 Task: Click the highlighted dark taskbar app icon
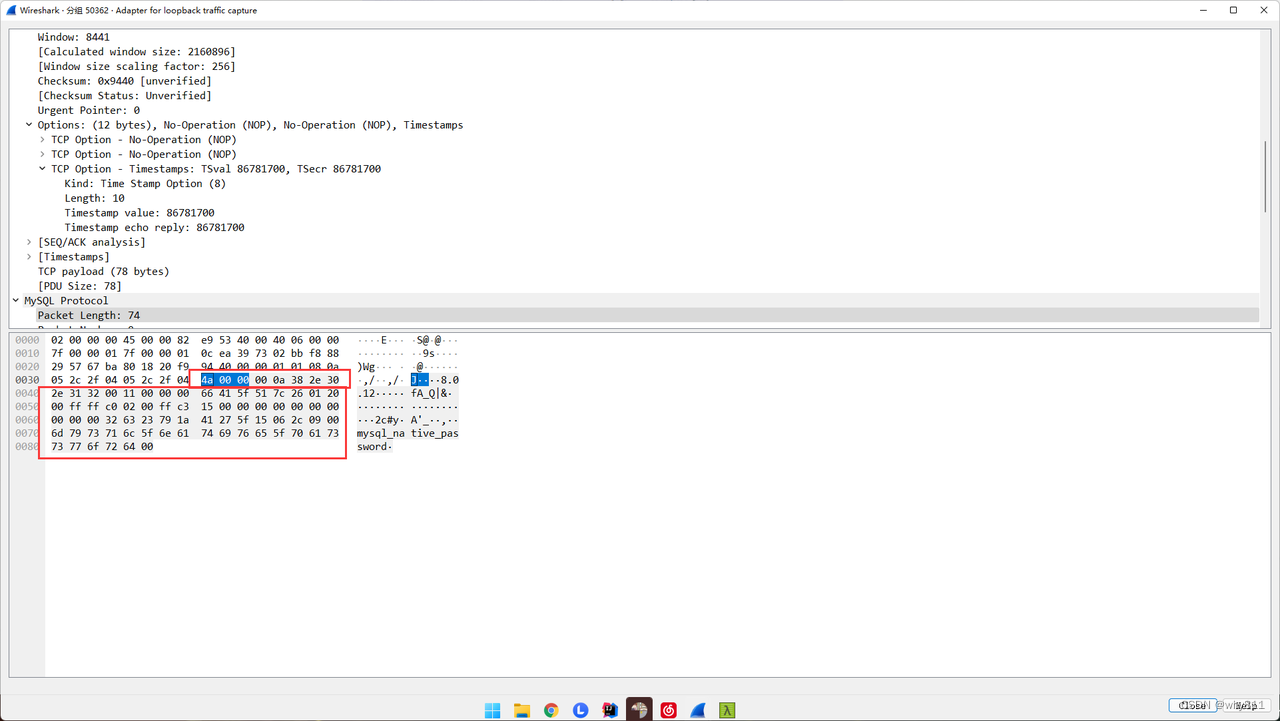[639, 710]
